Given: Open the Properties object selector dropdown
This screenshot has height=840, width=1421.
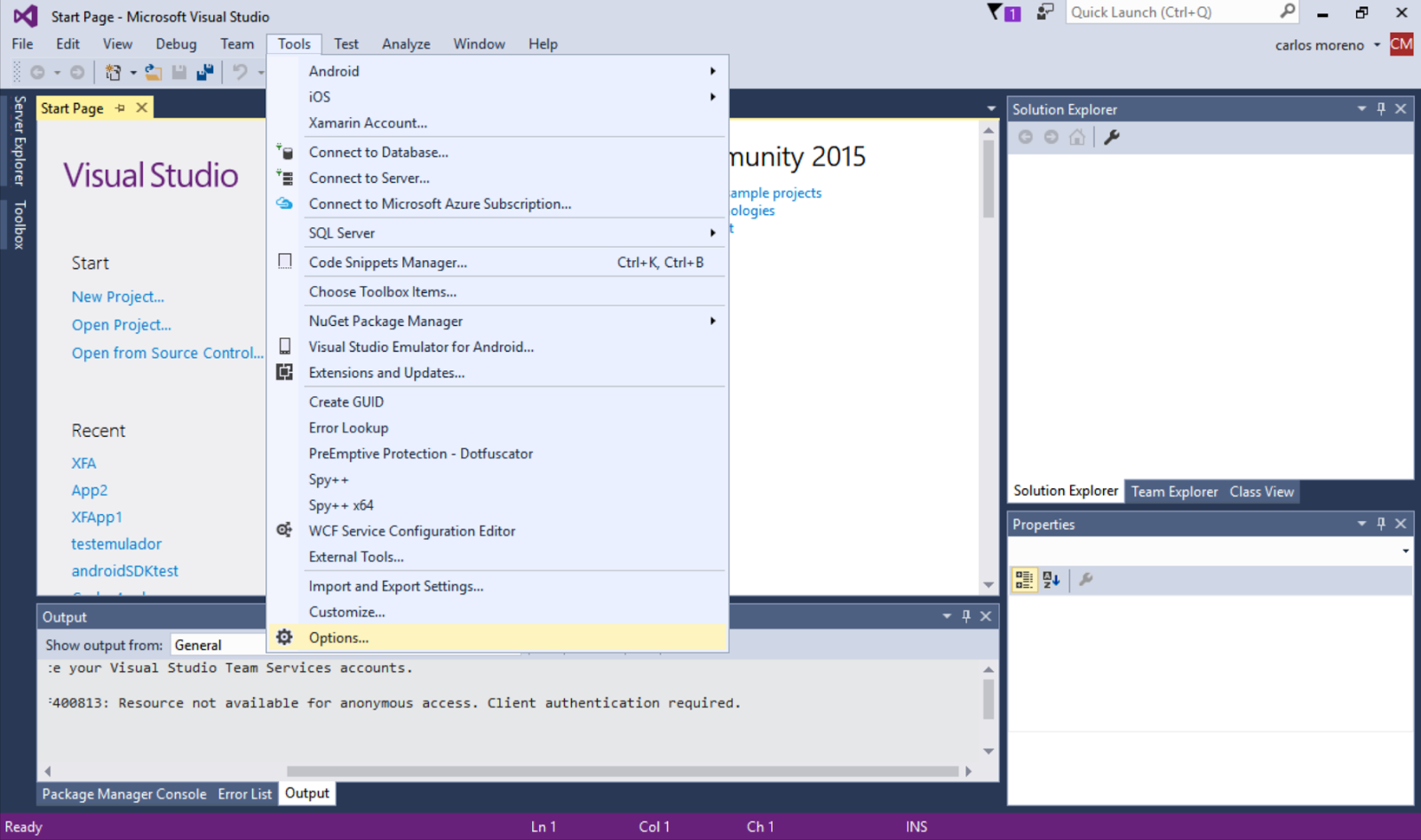Looking at the screenshot, I should pyautogui.click(x=1405, y=551).
